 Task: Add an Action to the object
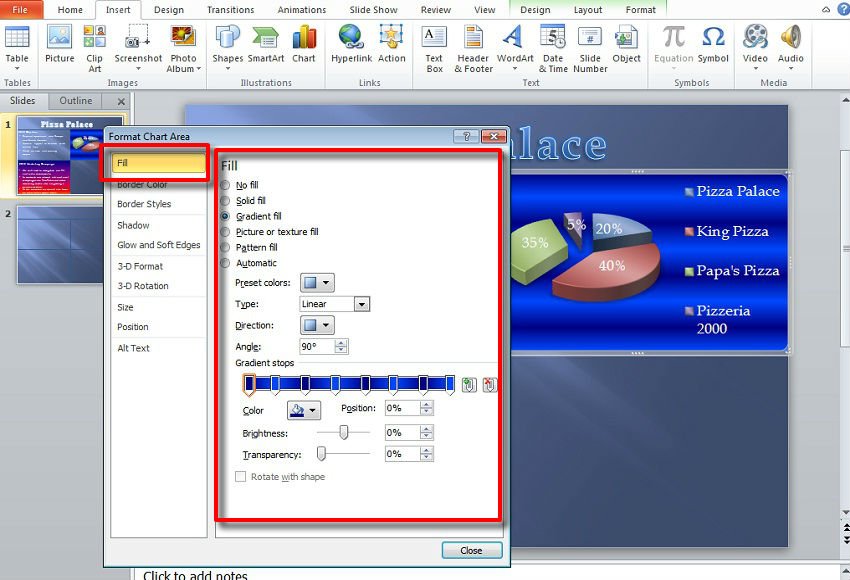pos(391,44)
